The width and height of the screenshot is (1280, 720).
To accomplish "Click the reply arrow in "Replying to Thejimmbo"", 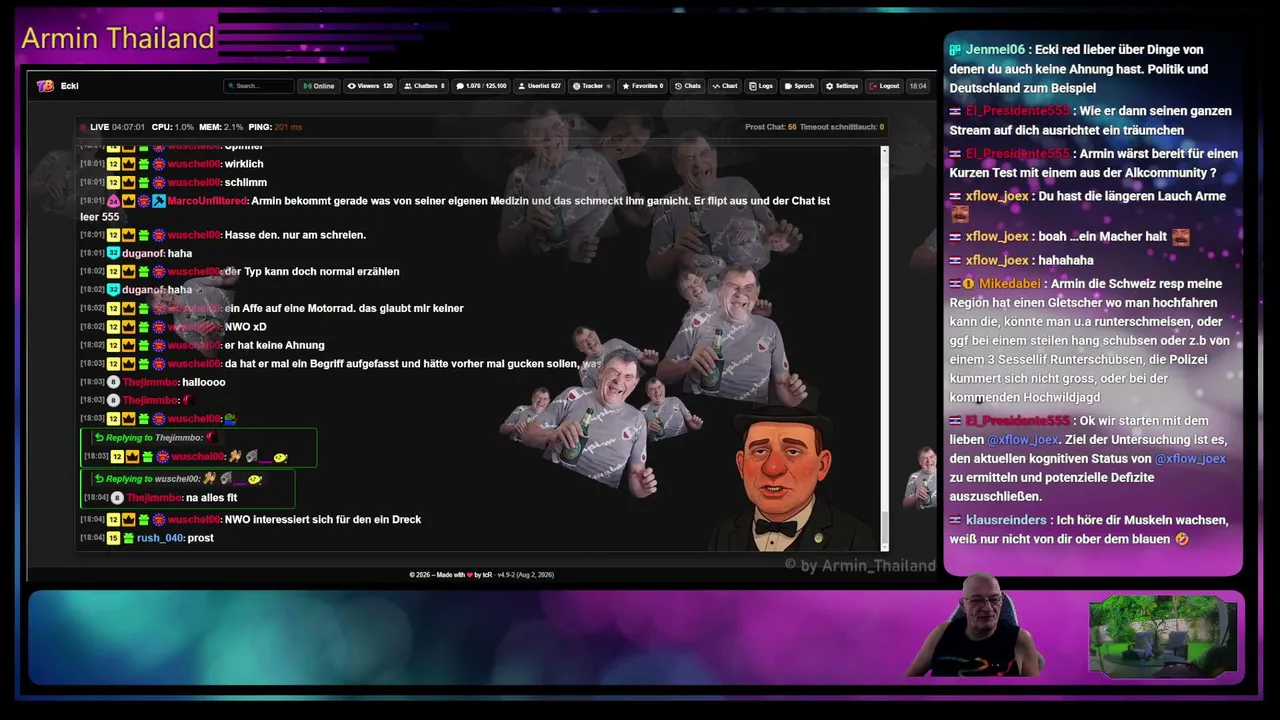I will point(99,438).
